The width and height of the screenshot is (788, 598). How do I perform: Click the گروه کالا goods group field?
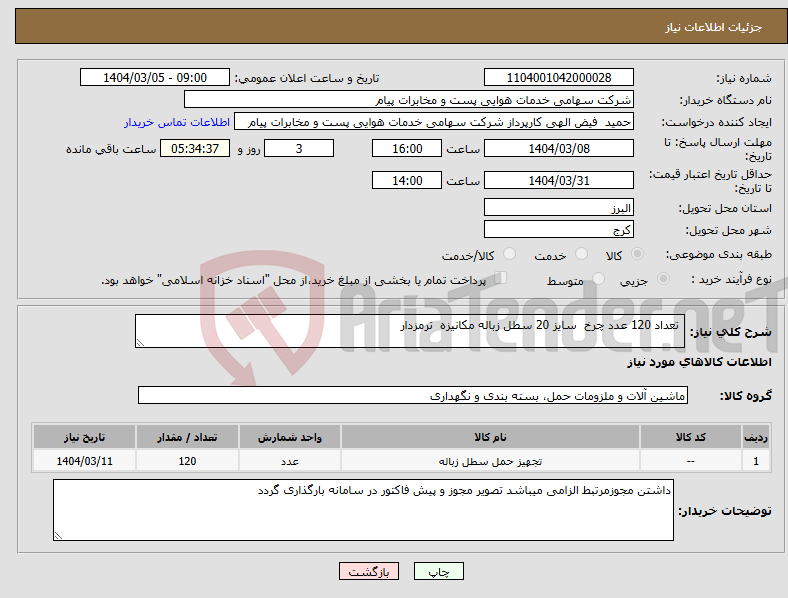(x=413, y=395)
